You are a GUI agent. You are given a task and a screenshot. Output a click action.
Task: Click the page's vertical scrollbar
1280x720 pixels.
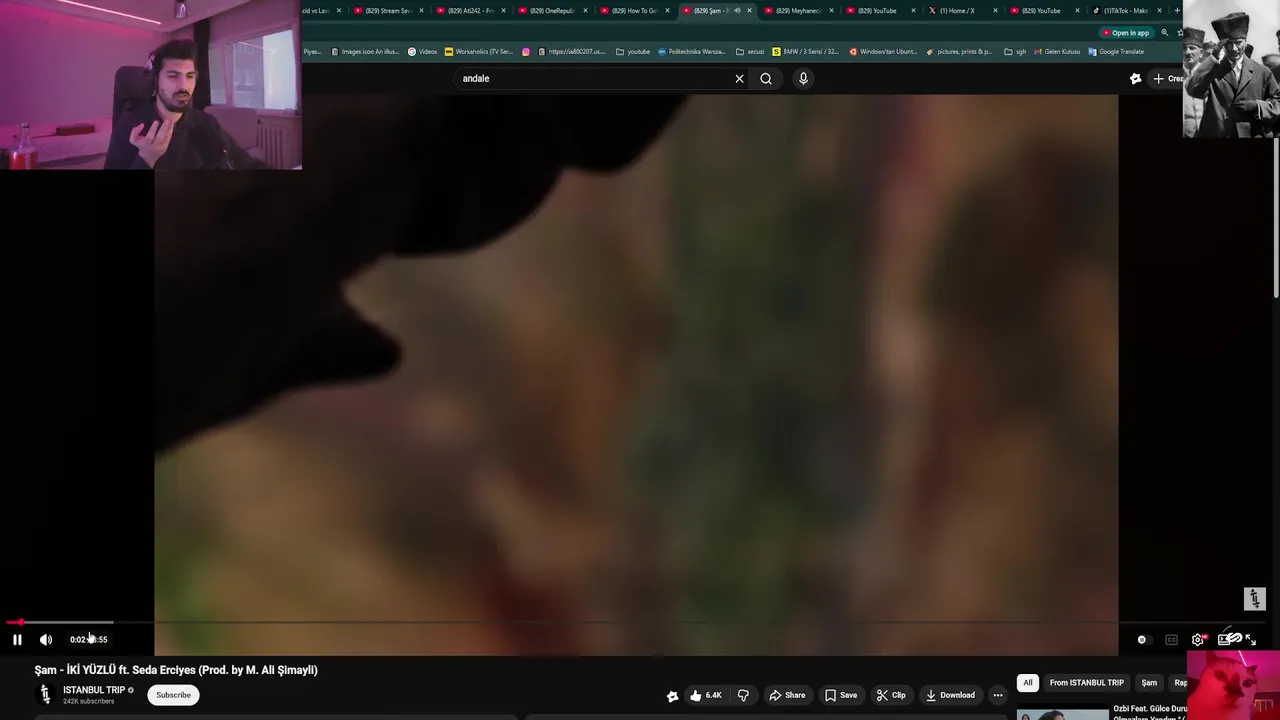tap(1275, 220)
